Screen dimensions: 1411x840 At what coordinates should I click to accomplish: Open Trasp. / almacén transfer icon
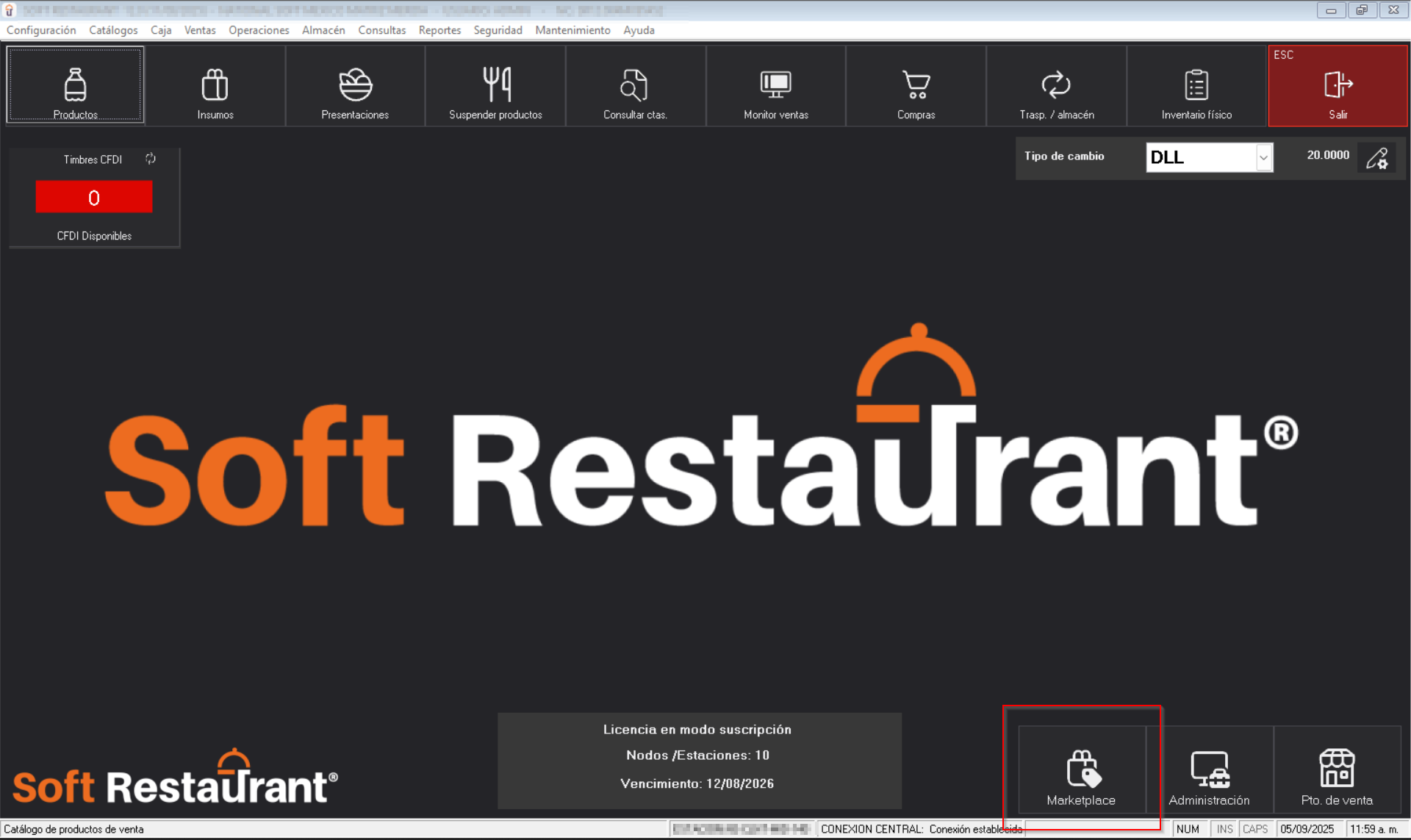1056,85
